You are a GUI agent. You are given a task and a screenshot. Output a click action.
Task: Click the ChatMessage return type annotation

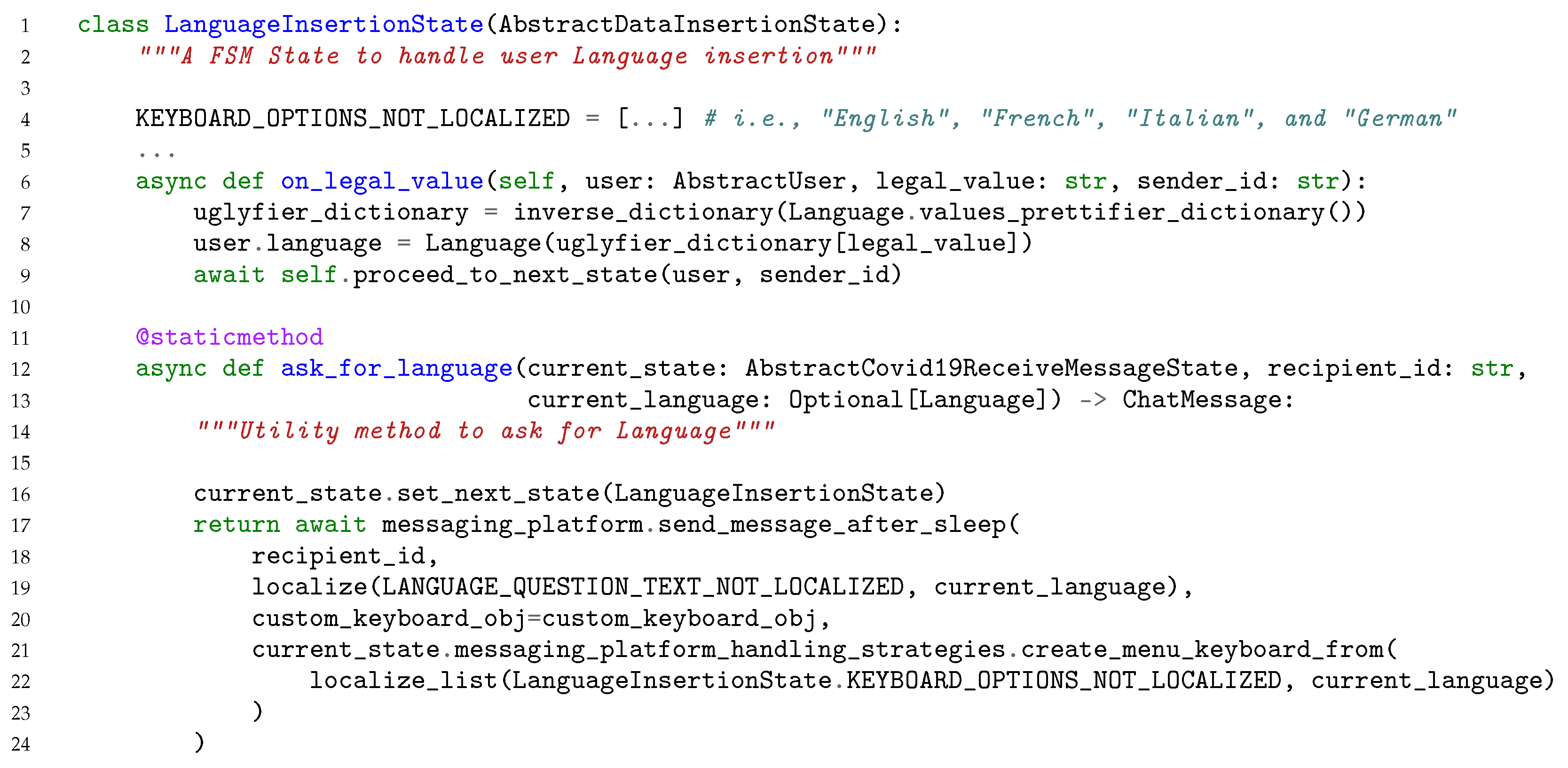1202,400
